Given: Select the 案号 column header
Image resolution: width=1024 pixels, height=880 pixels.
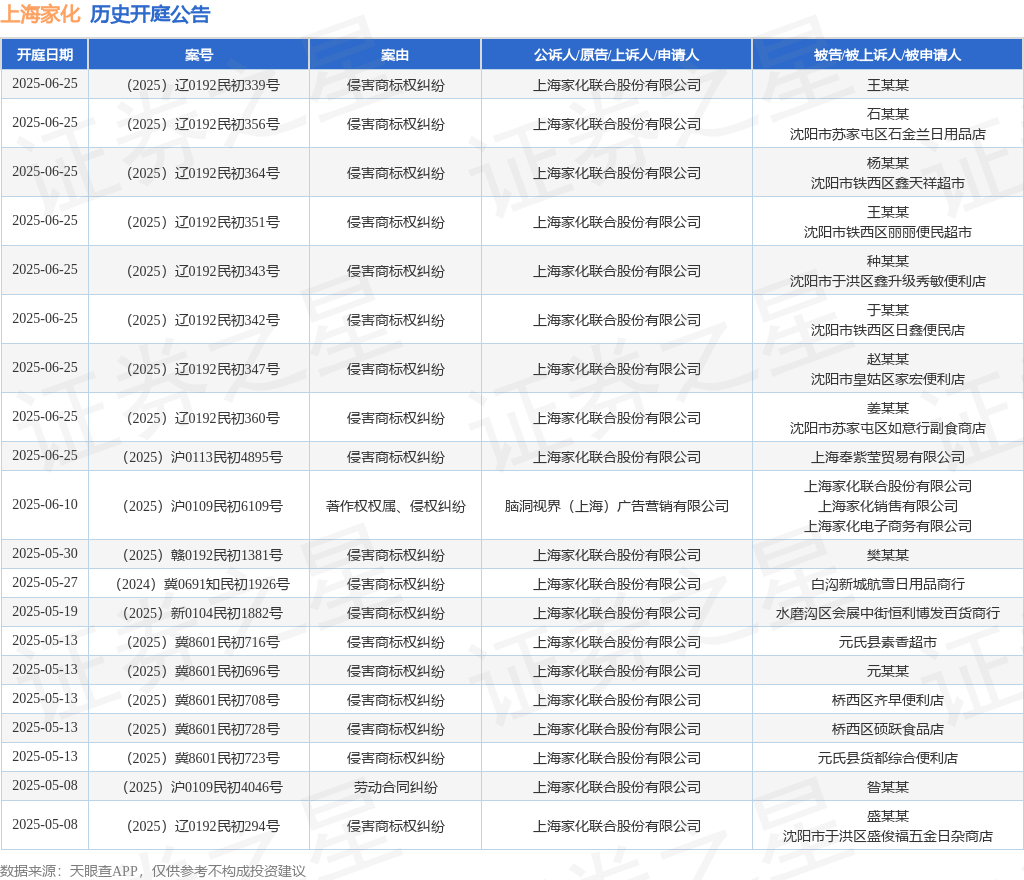Looking at the screenshot, I should 199,55.
